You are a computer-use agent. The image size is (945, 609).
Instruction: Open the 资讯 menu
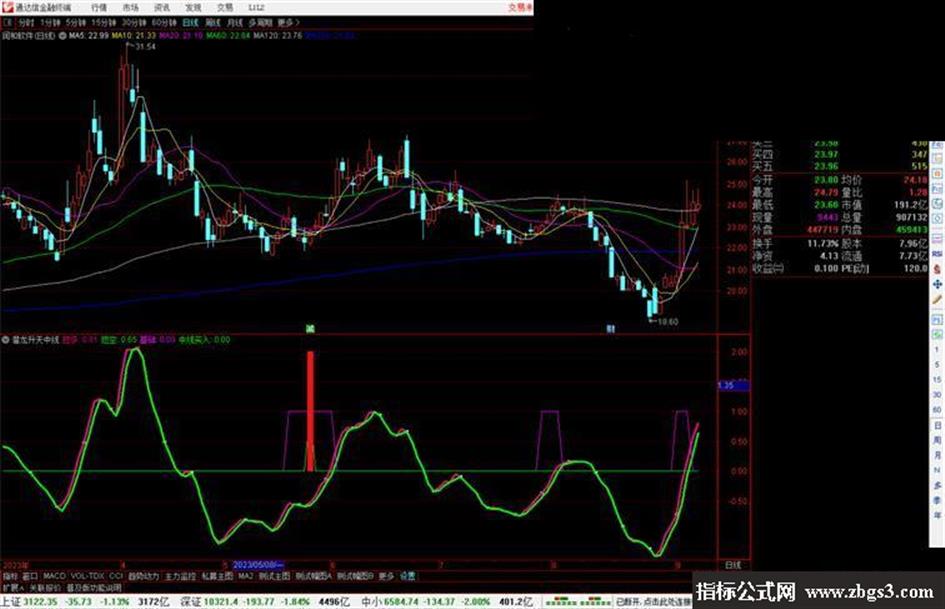click(162, 8)
